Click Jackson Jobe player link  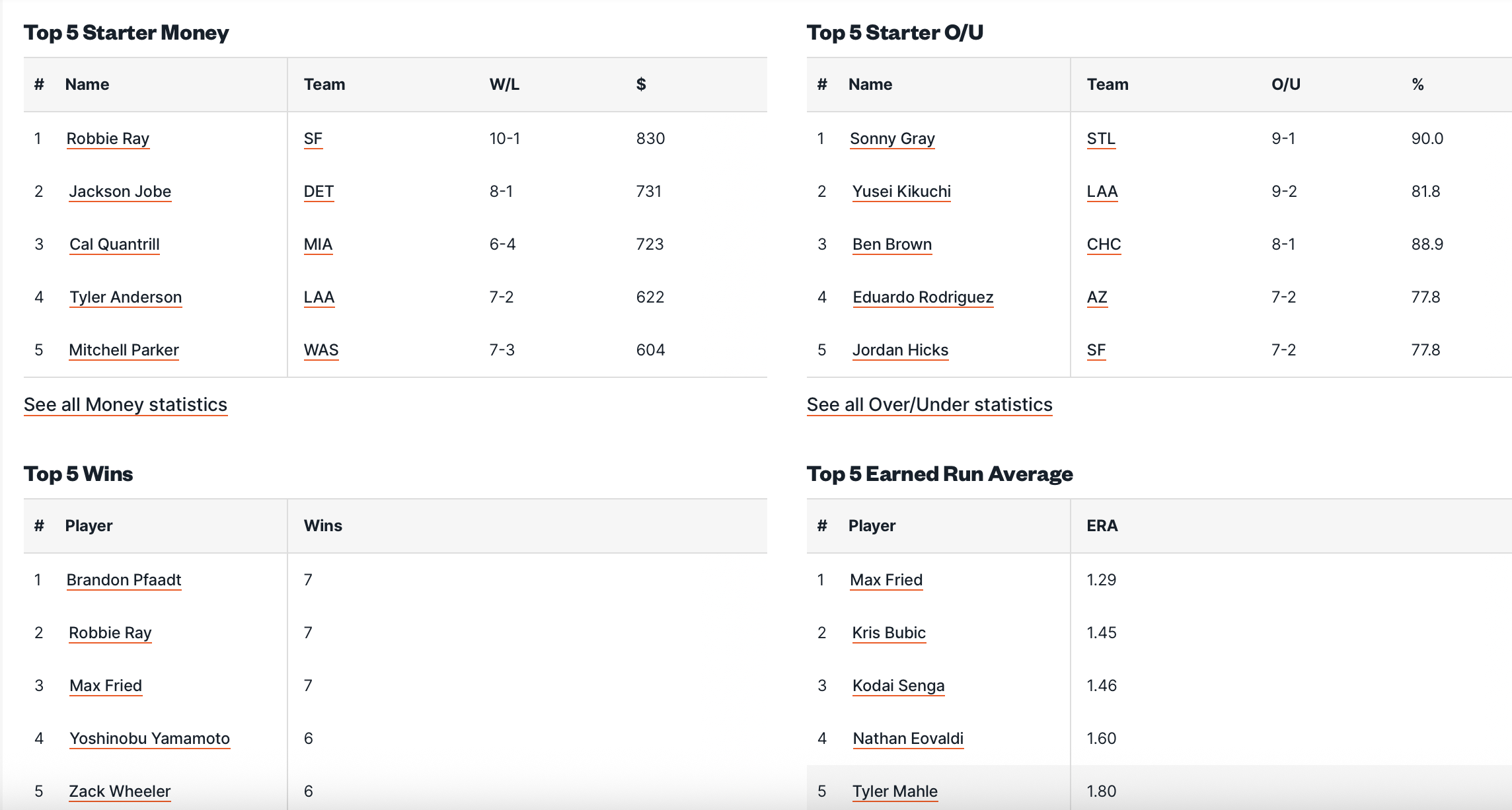click(120, 192)
